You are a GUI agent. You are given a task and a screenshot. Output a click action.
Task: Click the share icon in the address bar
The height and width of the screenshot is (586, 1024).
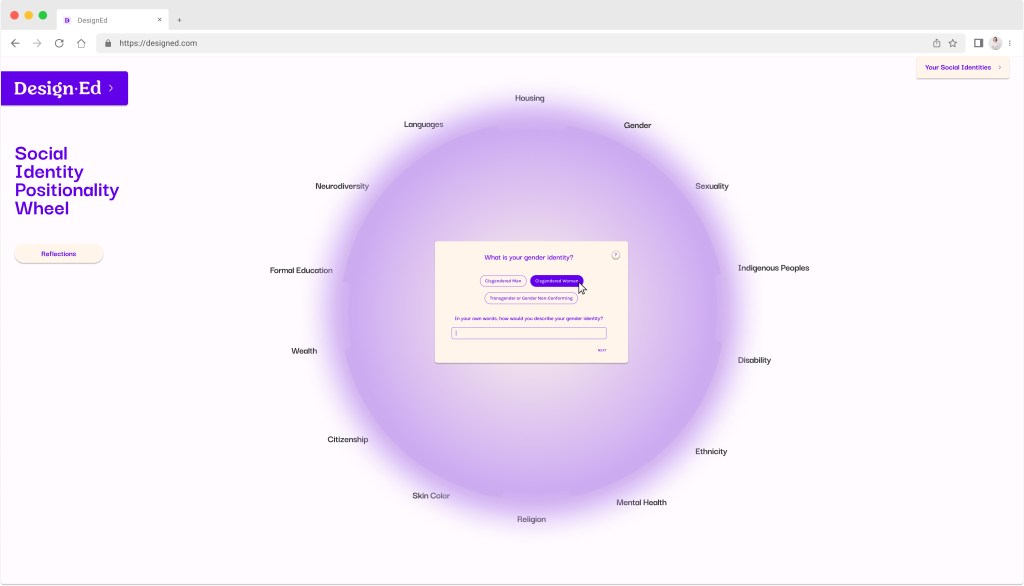[937, 43]
